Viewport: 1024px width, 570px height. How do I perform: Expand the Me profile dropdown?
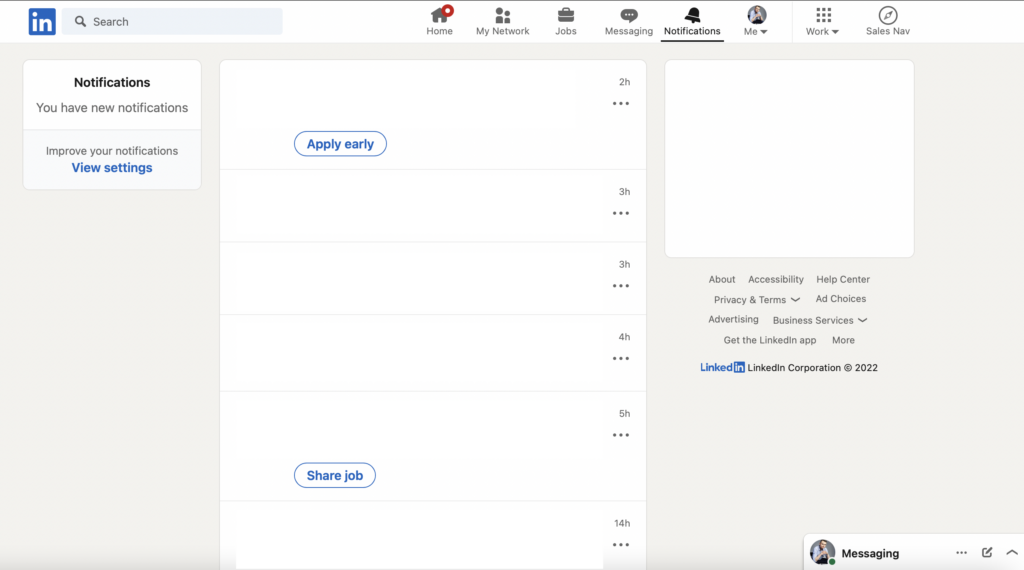click(757, 21)
